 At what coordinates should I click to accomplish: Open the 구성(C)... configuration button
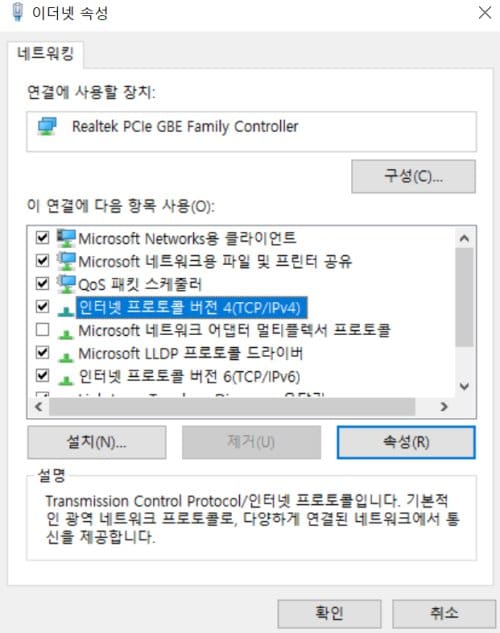tap(413, 176)
